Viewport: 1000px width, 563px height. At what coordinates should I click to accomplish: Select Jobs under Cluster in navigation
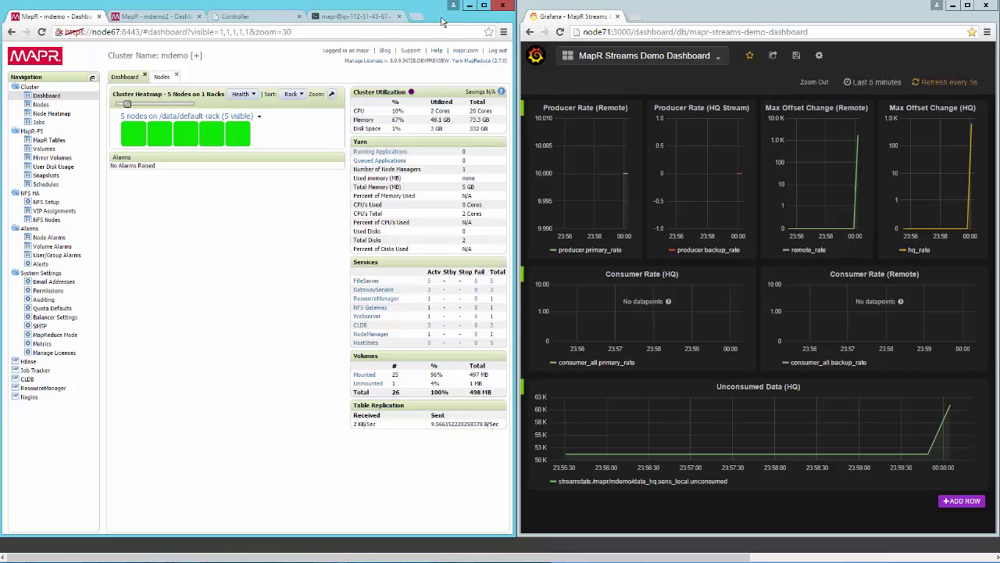click(x=39, y=122)
